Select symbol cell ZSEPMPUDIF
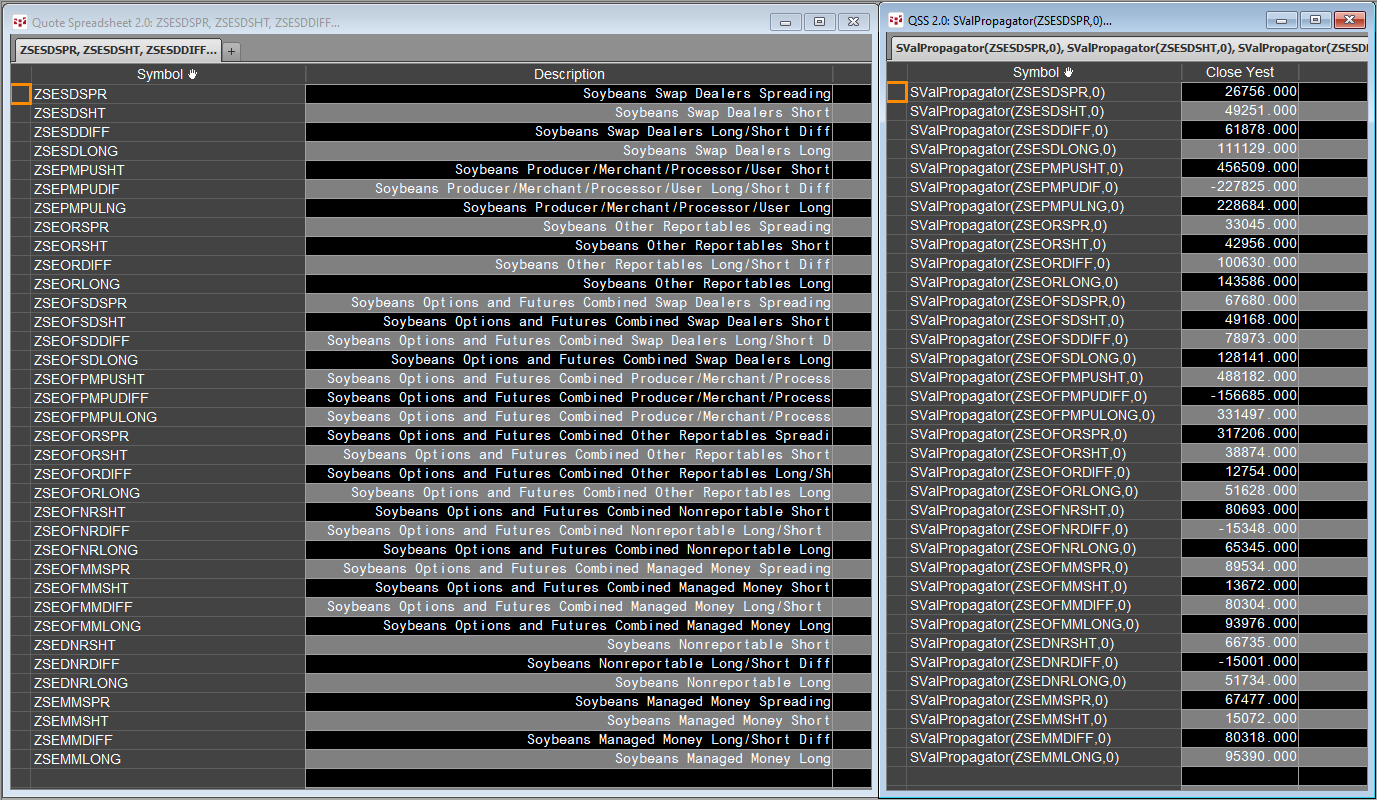1377x800 pixels. click(168, 189)
